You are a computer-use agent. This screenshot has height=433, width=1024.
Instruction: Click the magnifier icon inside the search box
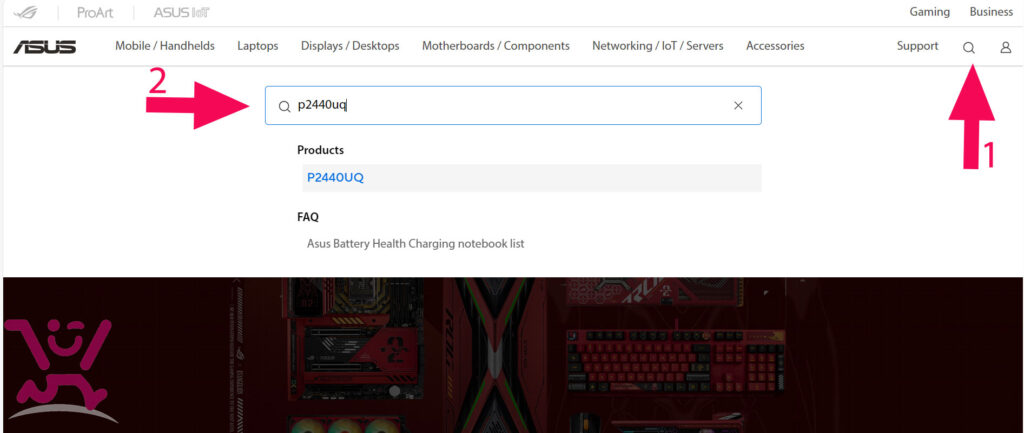click(284, 106)
